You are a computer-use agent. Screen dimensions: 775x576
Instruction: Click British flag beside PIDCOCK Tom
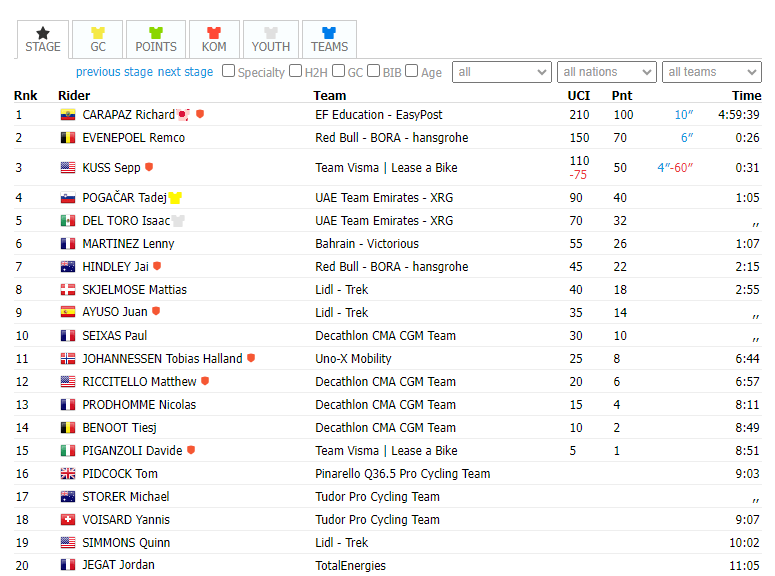click(x=68, y=474)
